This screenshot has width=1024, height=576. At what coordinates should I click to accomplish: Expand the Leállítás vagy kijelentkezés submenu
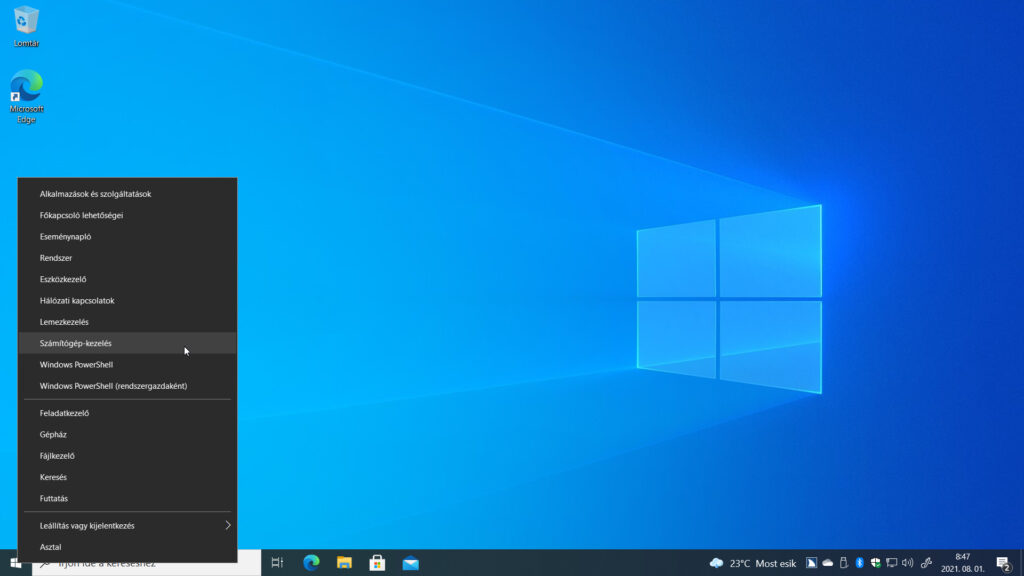coord(127,526)
